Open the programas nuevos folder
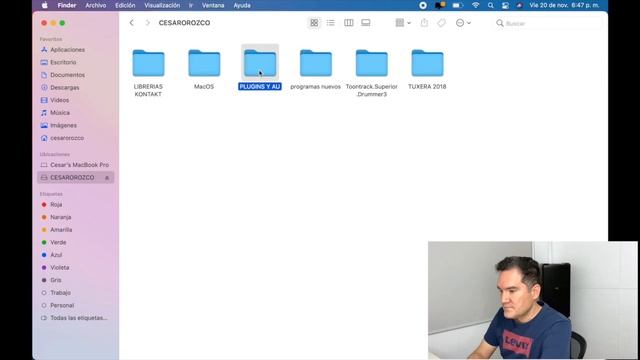The width and height of the screenshot is (640, 360). [316, 63]
